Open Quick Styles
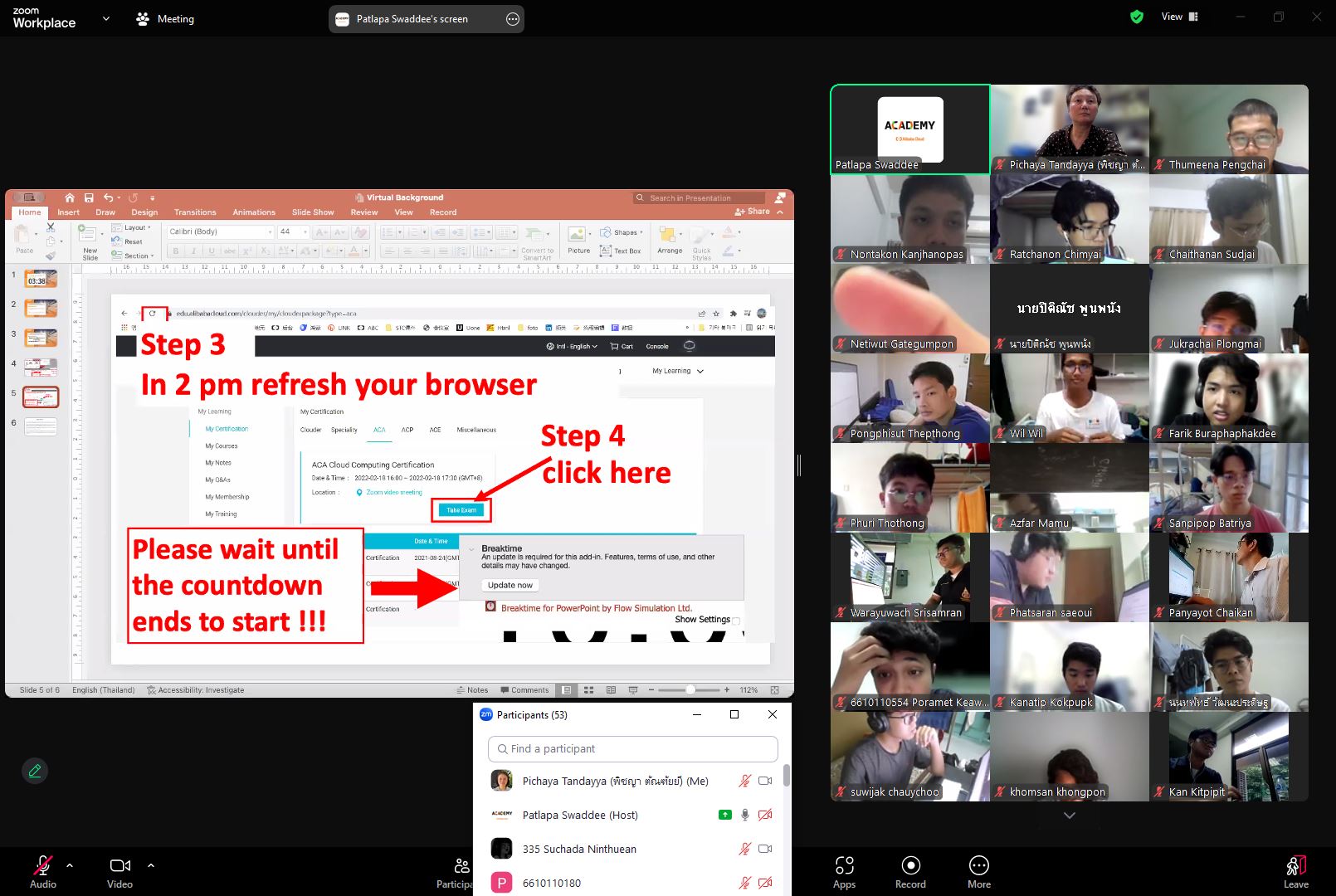1336x896 pixels. pos(701,246)
